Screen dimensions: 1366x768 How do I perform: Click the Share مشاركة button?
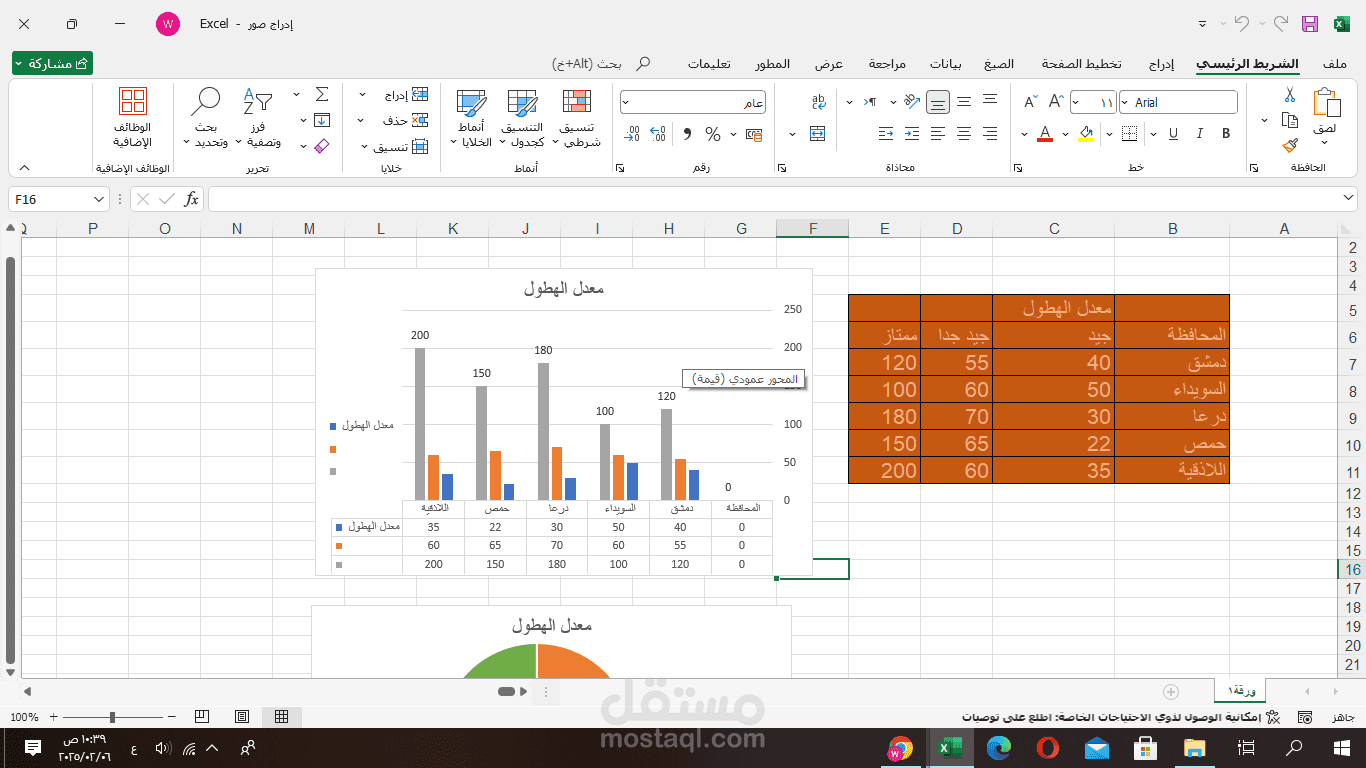pos(53,64)
